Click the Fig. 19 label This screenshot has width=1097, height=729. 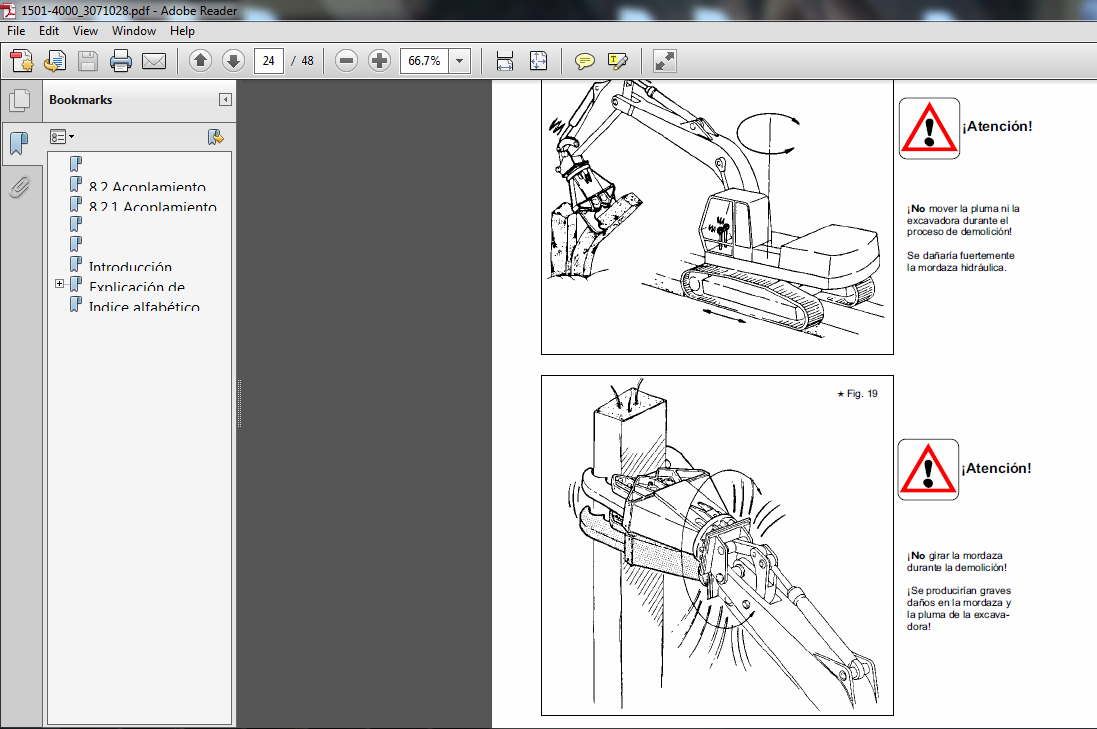click(858, 394)
